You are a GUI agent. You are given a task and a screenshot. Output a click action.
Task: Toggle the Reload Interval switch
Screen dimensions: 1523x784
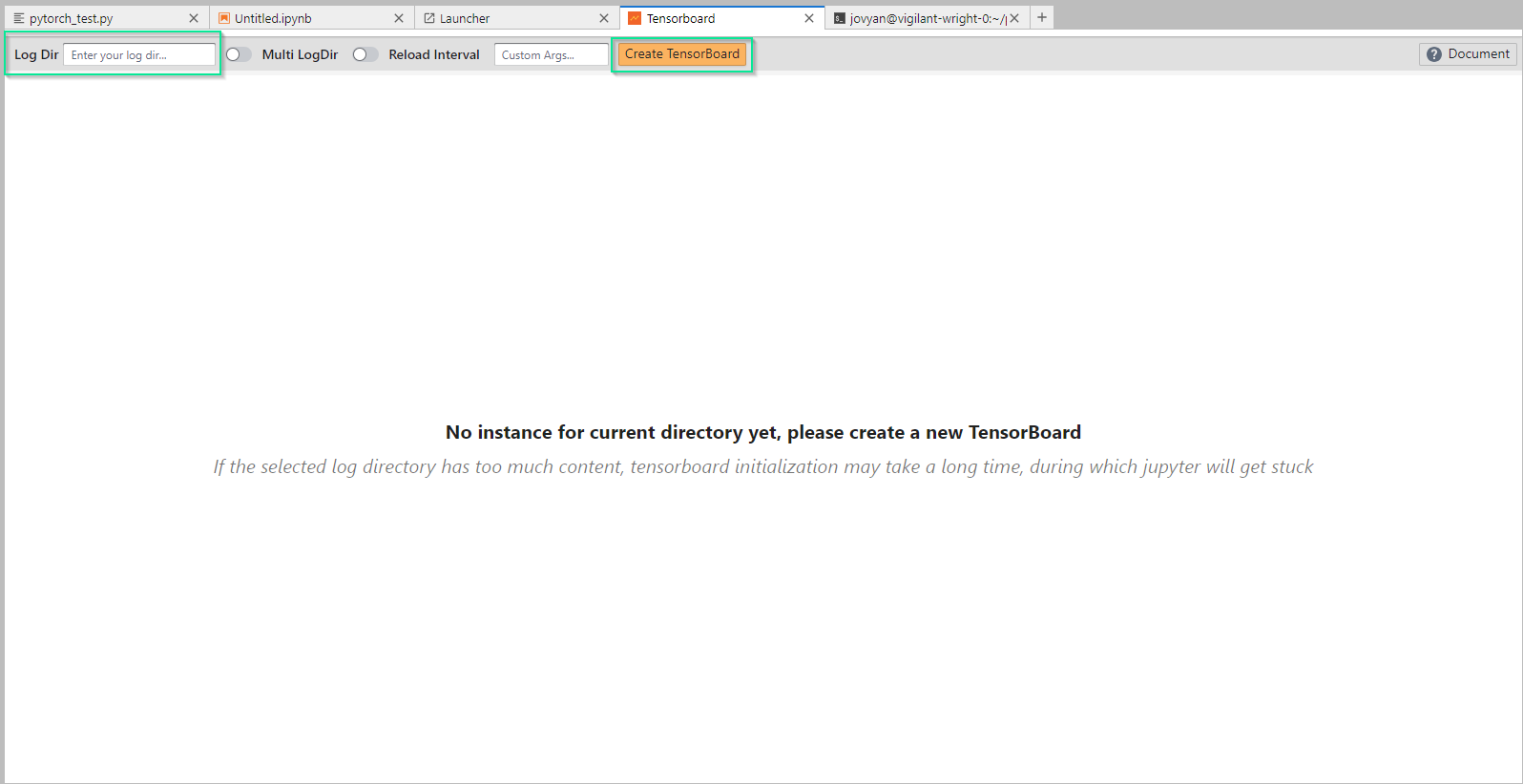[365, 54]
